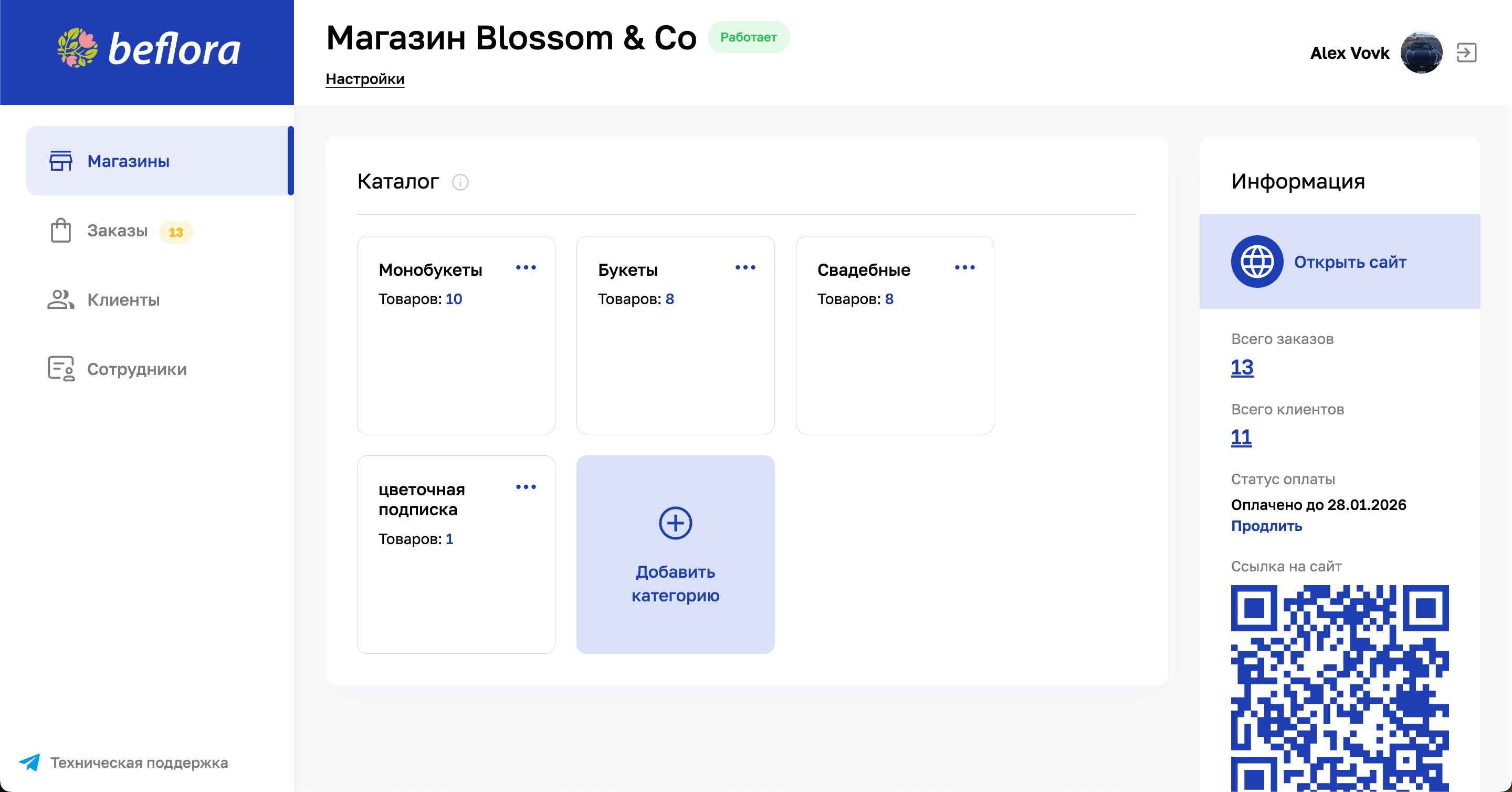
Task: Click the Сотрудники staff icon
Action: pos(61,369)
